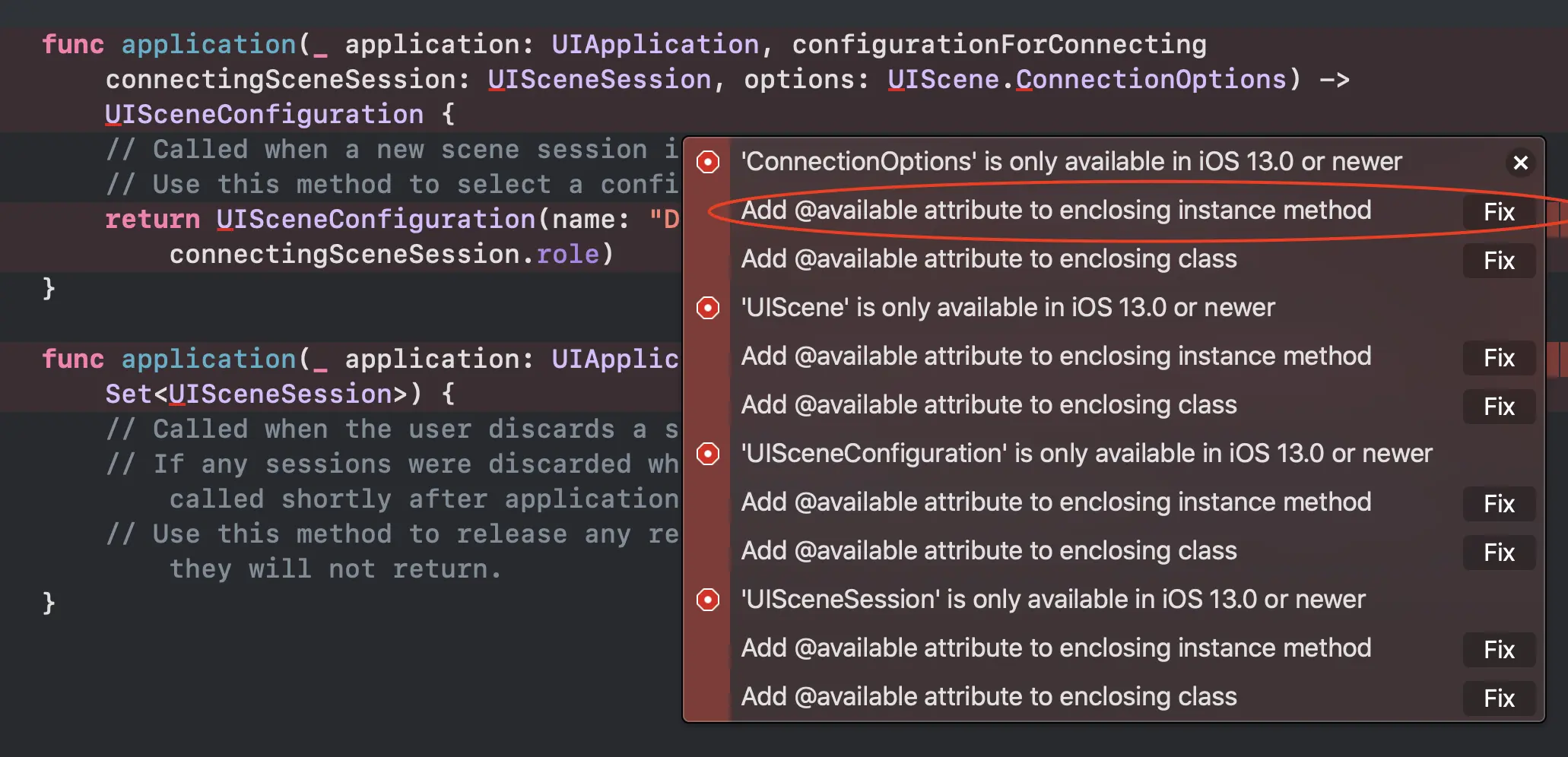Screen dimensions: 1568x757
Task: Fix UIScene error via enclosing class
Action: pos(1498,407)
